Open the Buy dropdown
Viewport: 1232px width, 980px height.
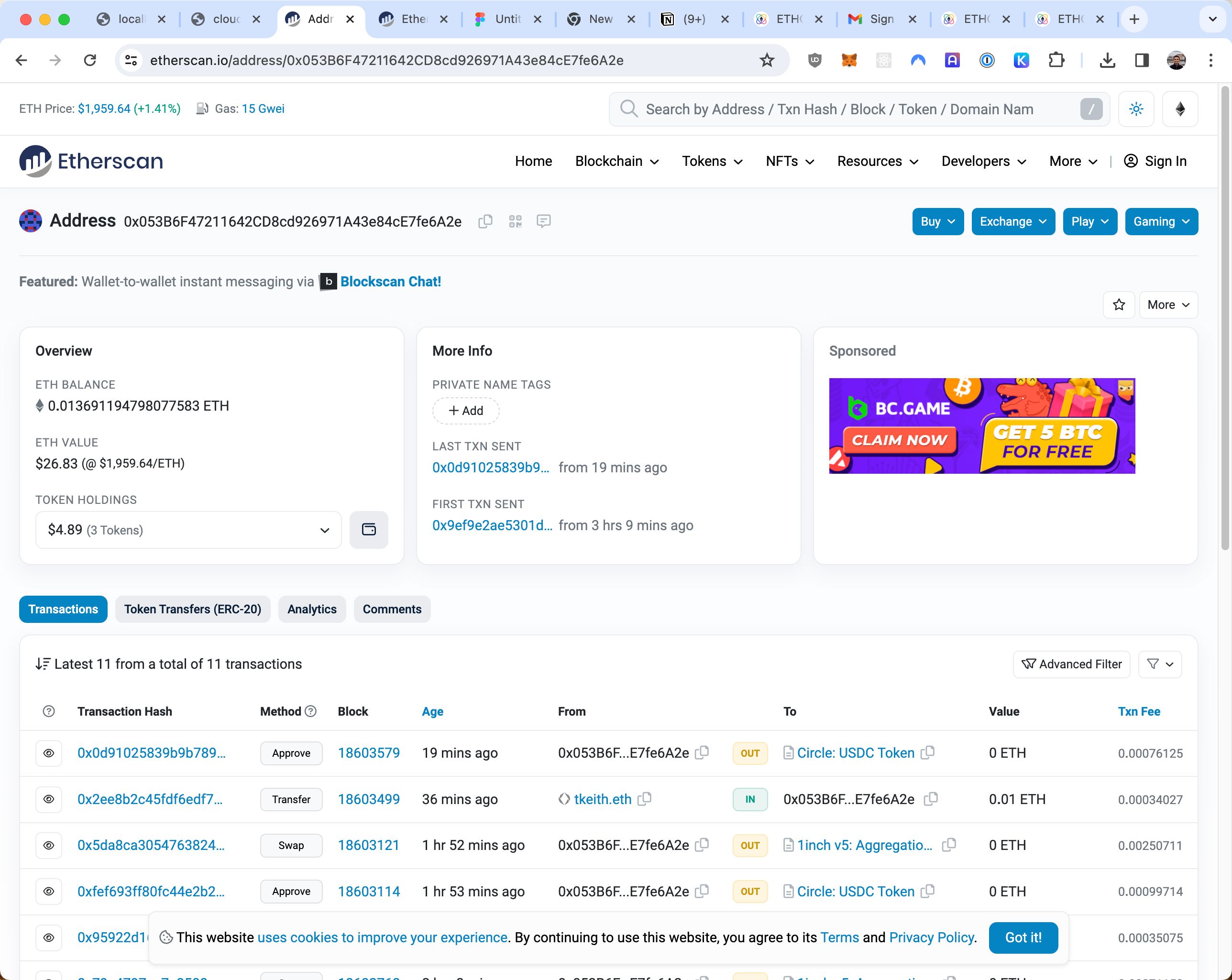pos(938,222)
